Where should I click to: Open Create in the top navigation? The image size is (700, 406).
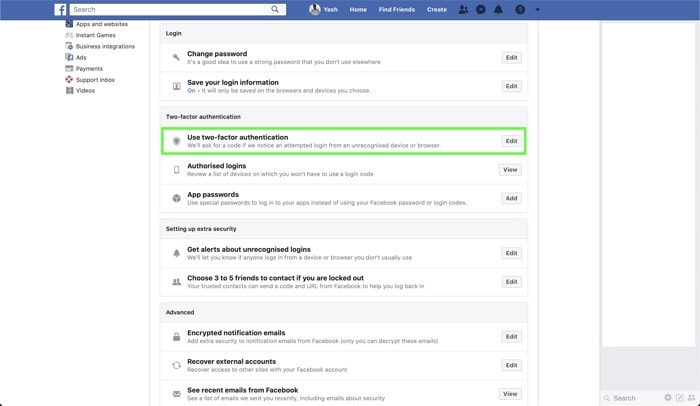click(437, 9)
